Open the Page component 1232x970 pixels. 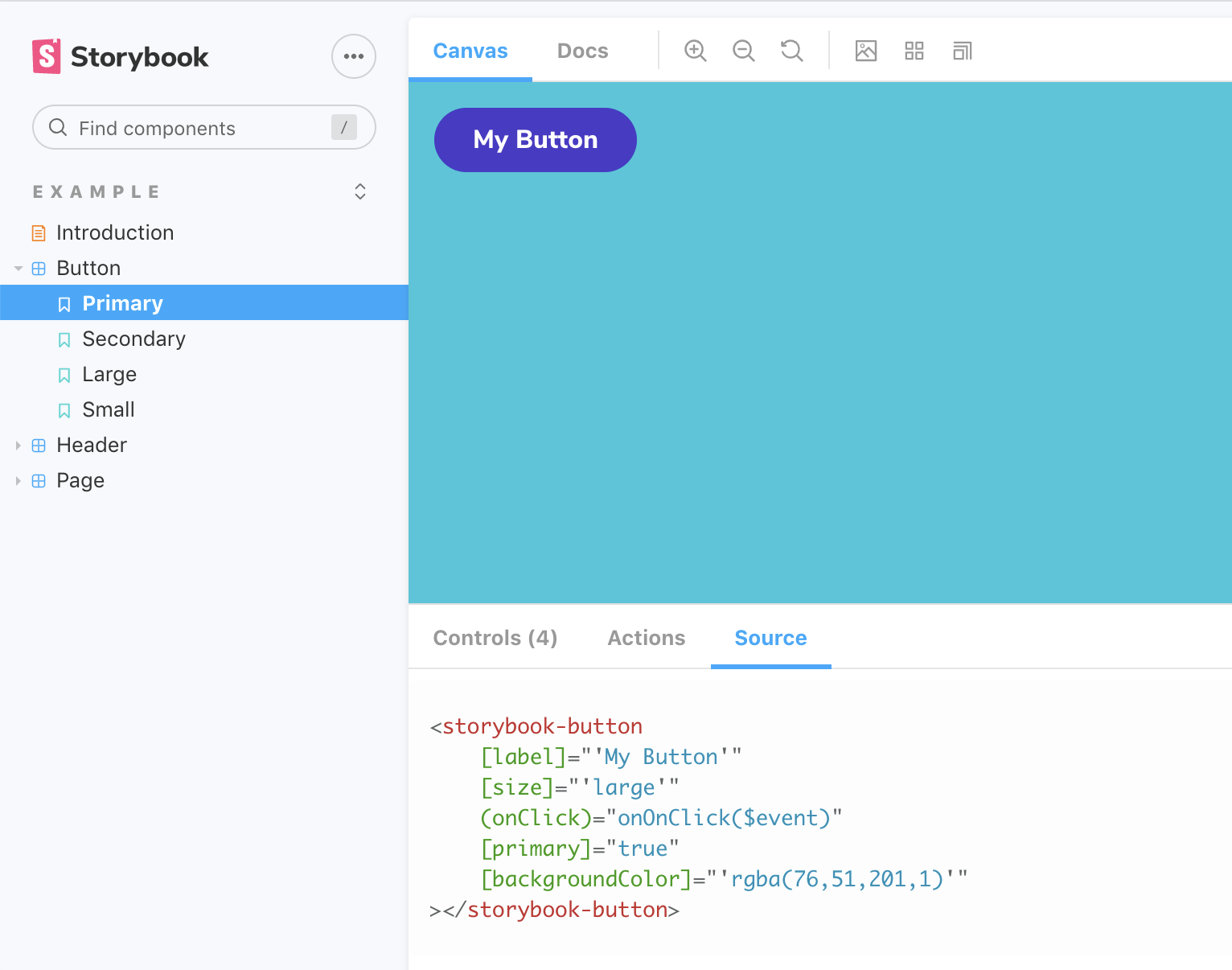(80, 480)
